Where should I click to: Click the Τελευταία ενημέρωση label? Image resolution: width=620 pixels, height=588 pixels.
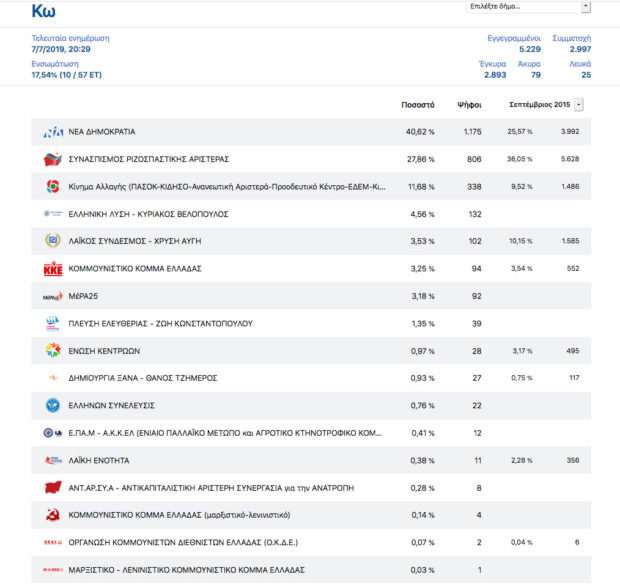70,38
